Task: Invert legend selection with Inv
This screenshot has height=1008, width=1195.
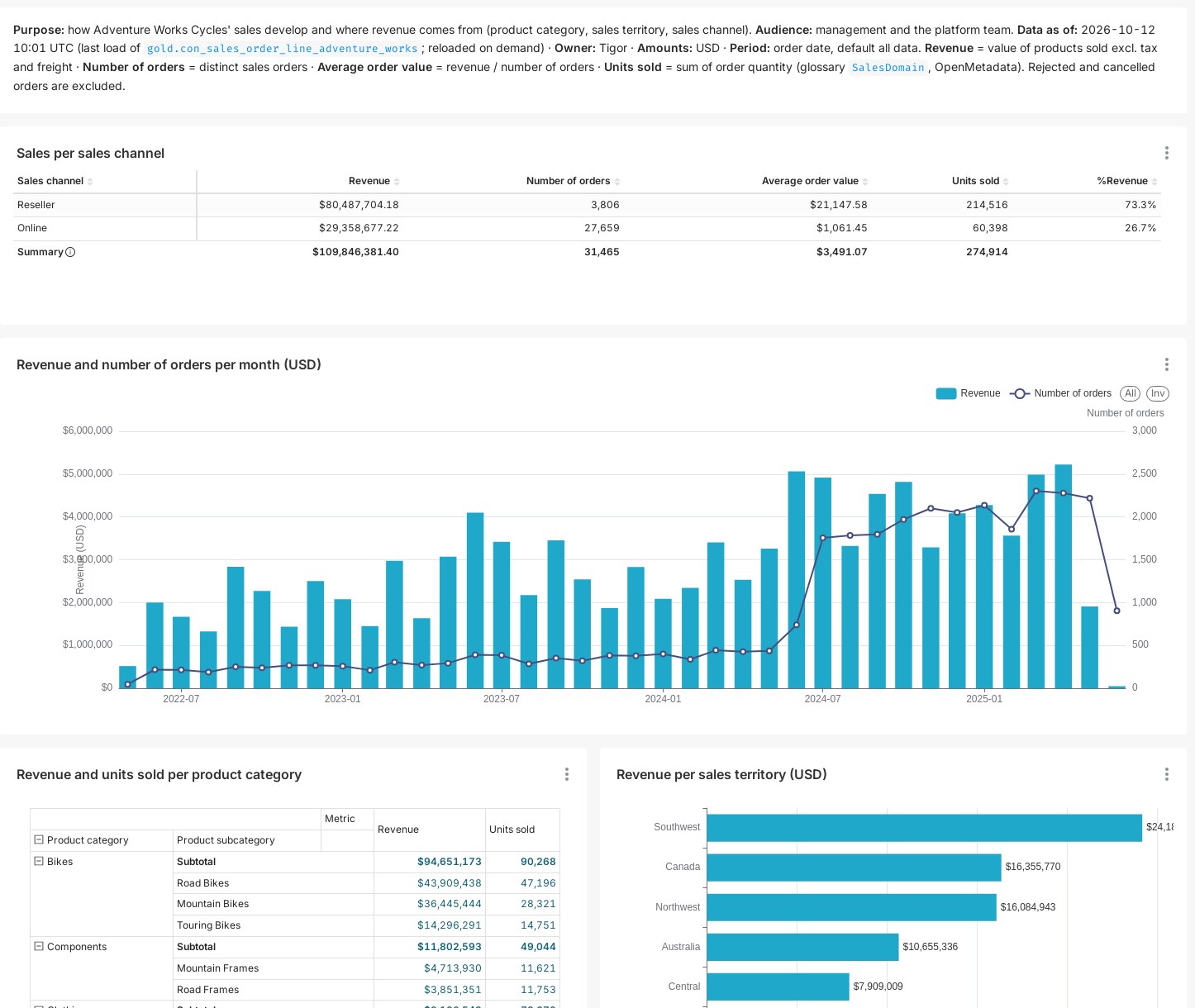Action: click(1157, 393)
